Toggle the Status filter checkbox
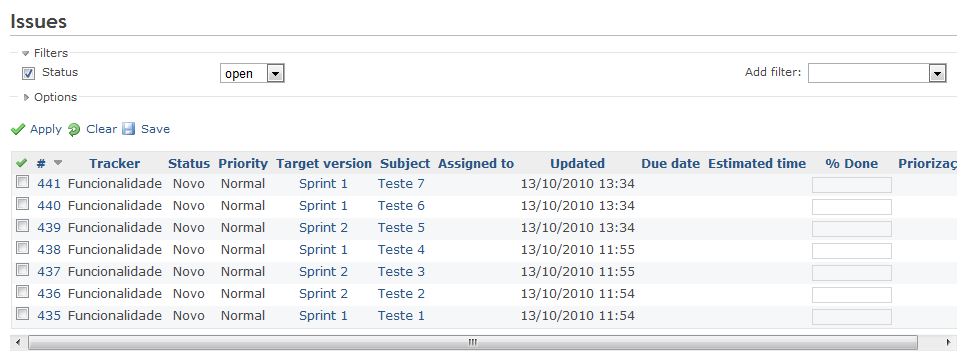The height and width of the screenshot is (360, 966). pyautogui.click(x=28, y=73)
